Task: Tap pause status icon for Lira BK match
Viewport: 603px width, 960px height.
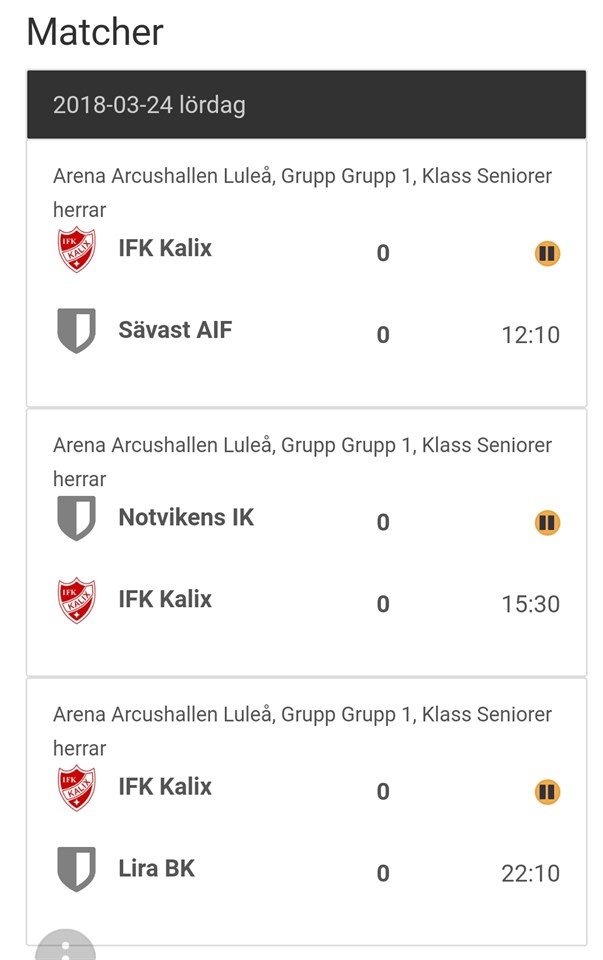Action: (x=546, y=792)
